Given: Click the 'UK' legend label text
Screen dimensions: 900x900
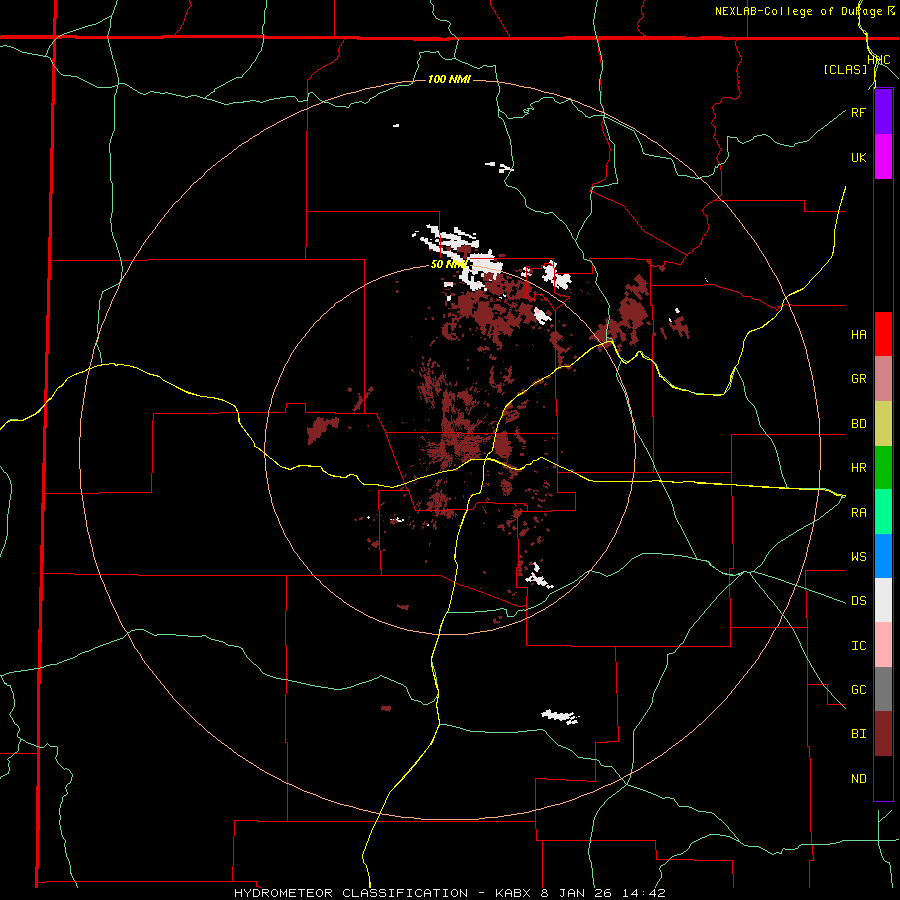Looking at the screenshot, I should 858,157.
